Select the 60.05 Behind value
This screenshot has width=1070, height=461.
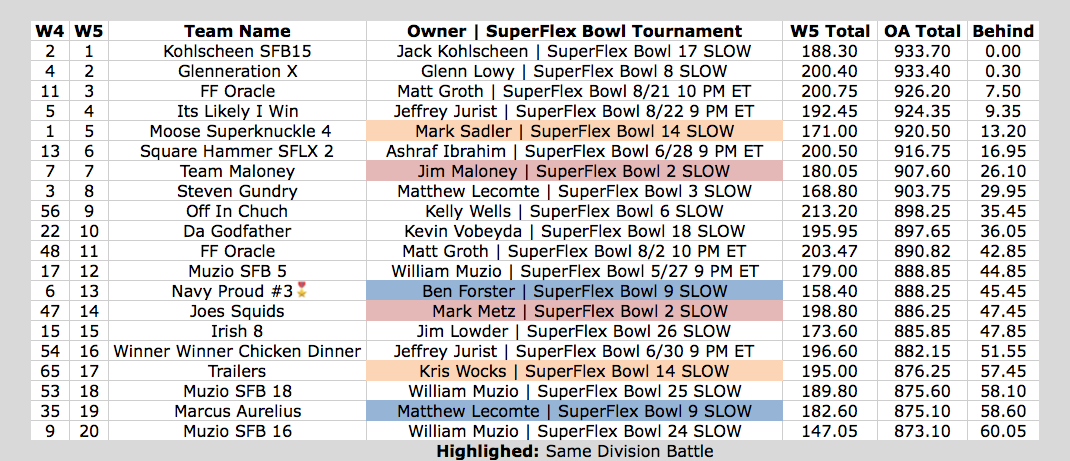[1003, 432]
